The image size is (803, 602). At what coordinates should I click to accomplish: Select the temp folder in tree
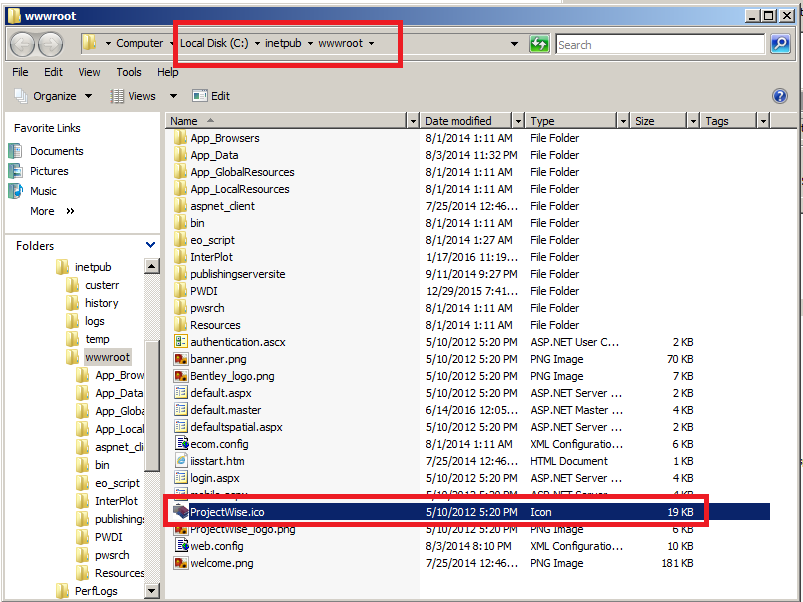point(97,339)
